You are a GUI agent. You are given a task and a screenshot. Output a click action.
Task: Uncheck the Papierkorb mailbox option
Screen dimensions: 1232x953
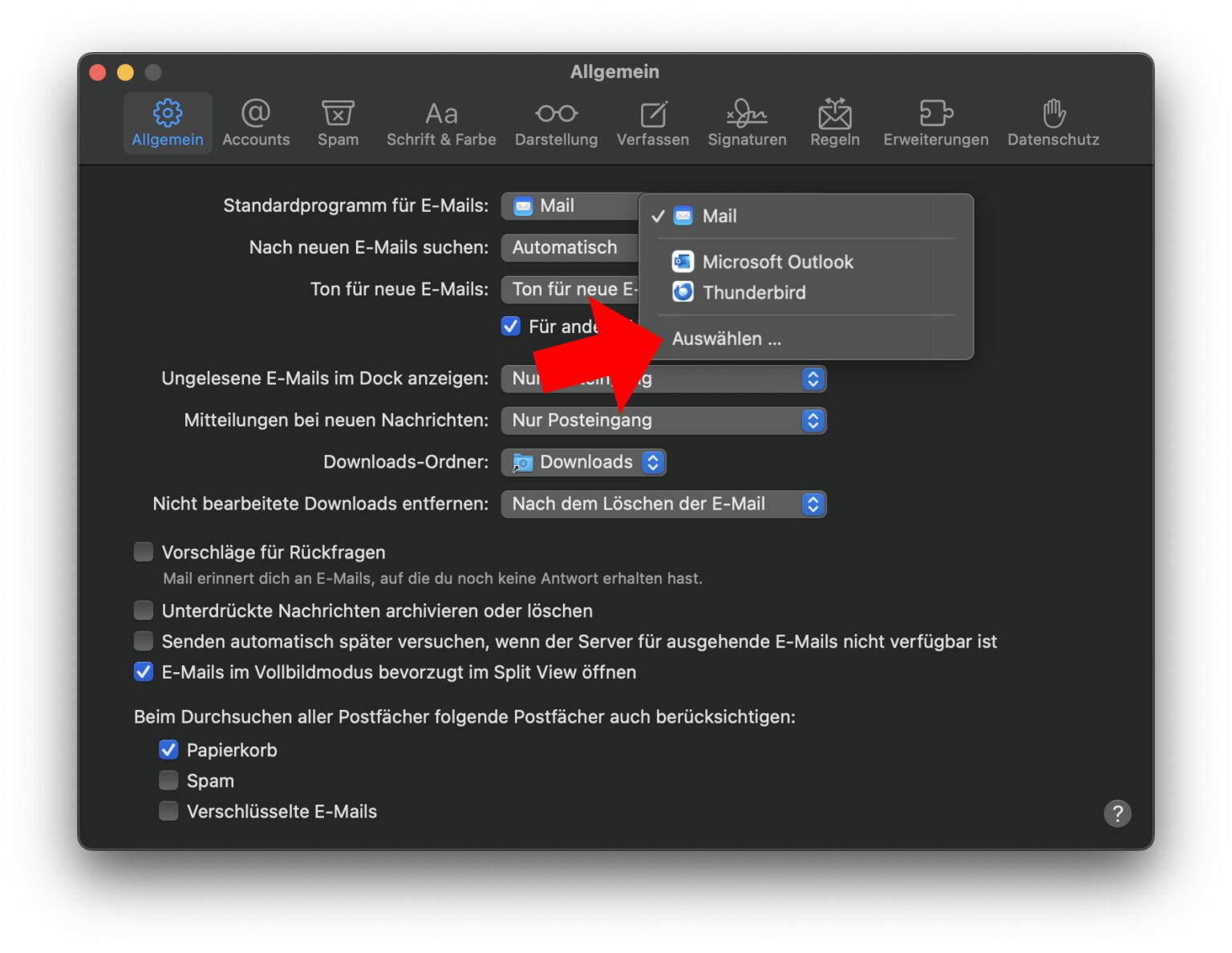click(x=168, y=749)
